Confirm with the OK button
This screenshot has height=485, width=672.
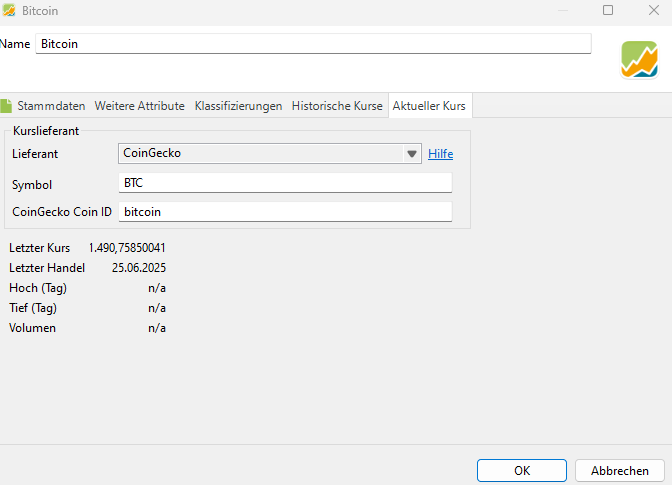[522, 470]
